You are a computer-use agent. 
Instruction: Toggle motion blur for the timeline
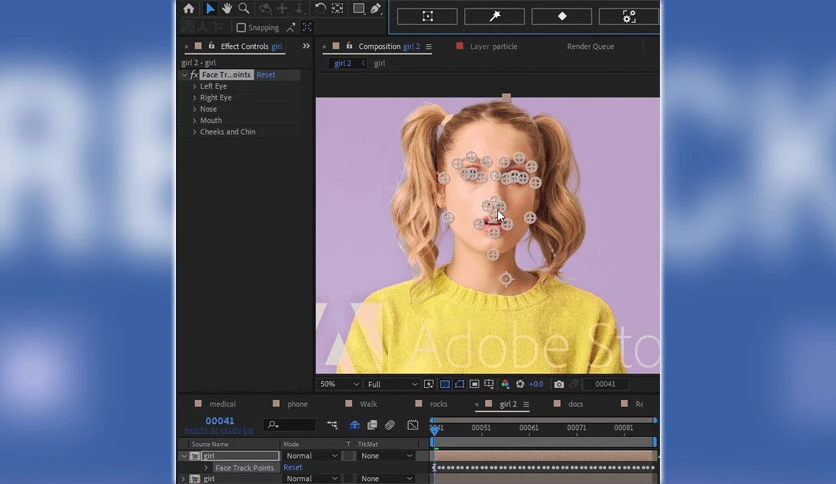tap(390, 425)
